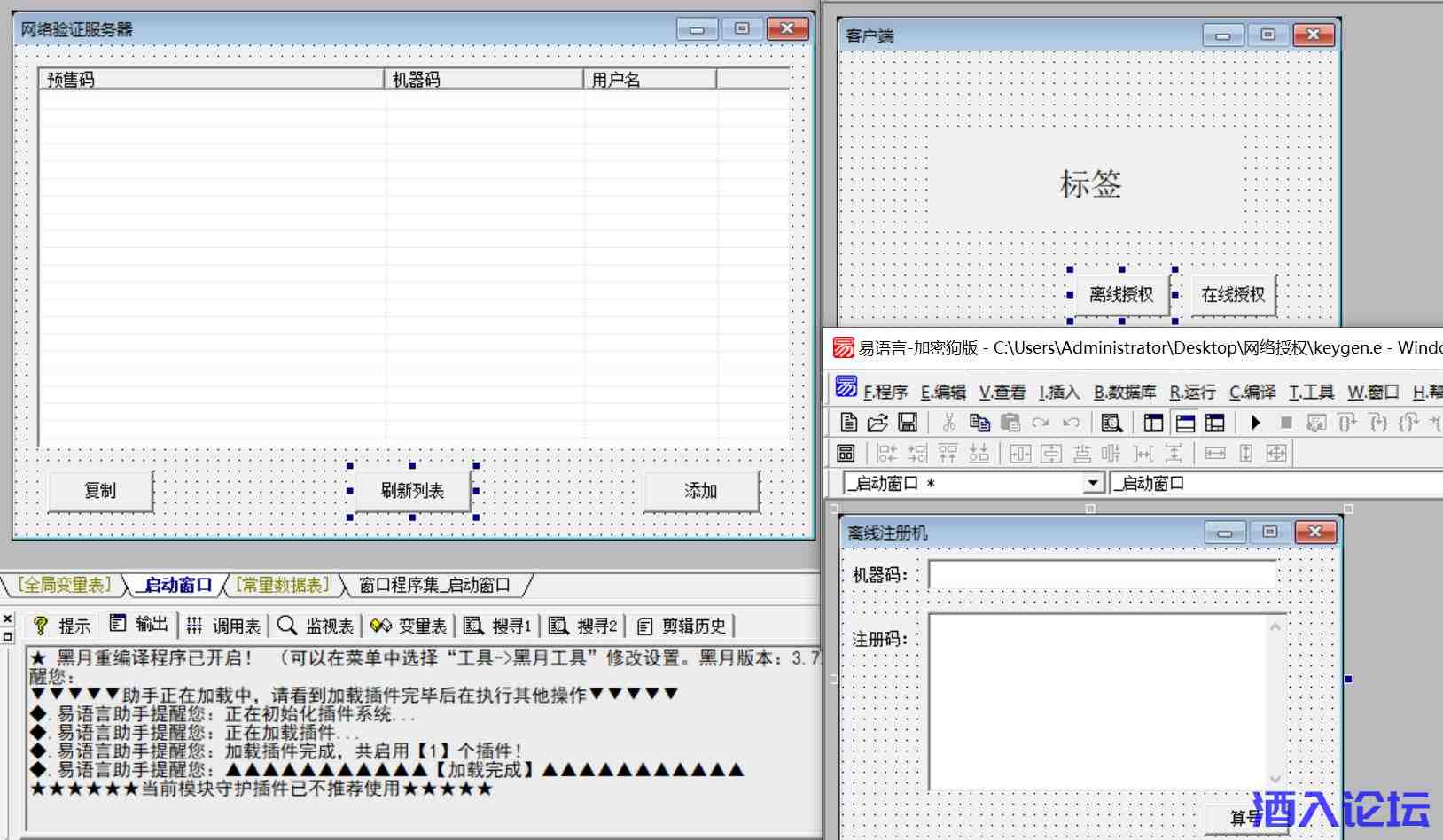Screen dimensions: 1443x840
Task: Click the Copy icon in the toolbar
Action: coord(979,423)
